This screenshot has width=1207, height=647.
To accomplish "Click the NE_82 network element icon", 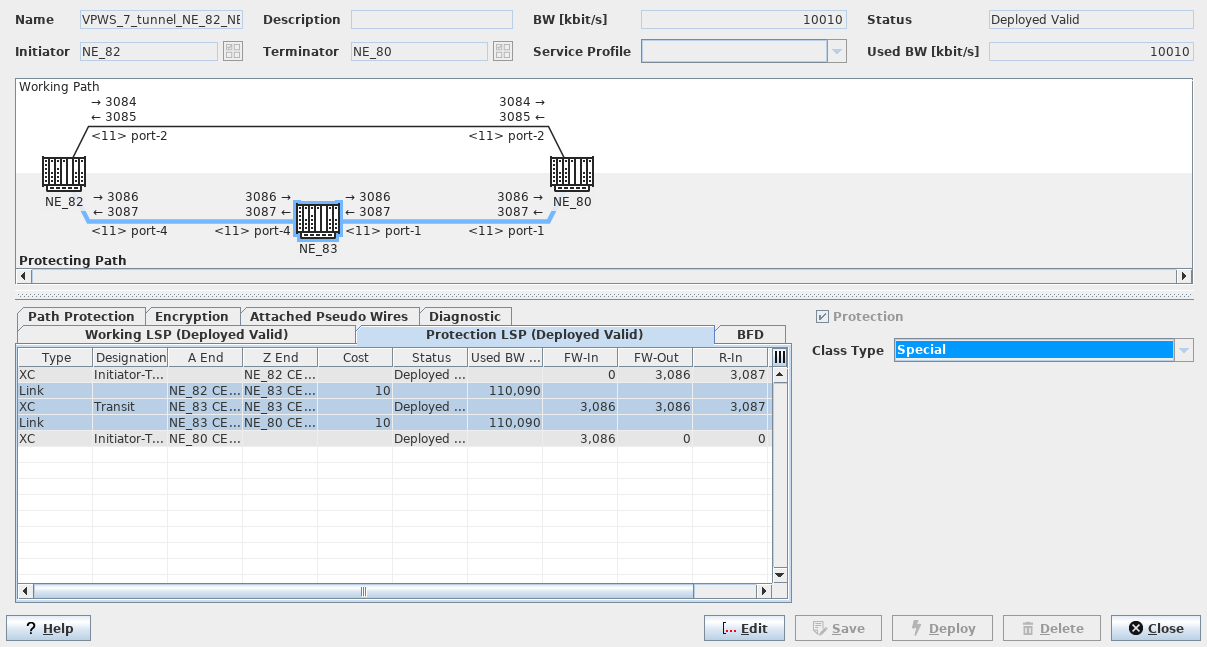I will point(63,173).
